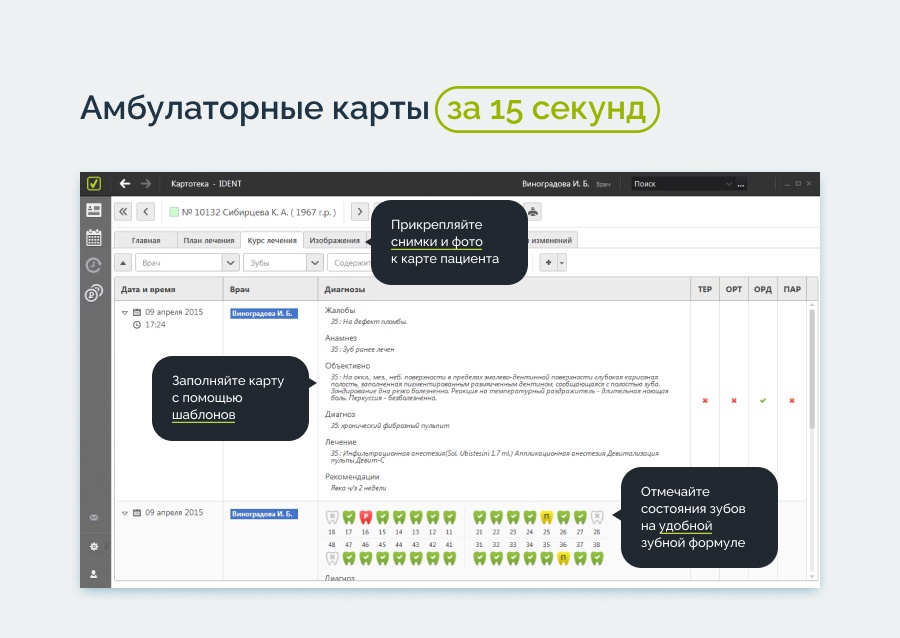900x638 pixels.
Task: Collapse the second 09 апреля 2015 entry
Action: 125,513
